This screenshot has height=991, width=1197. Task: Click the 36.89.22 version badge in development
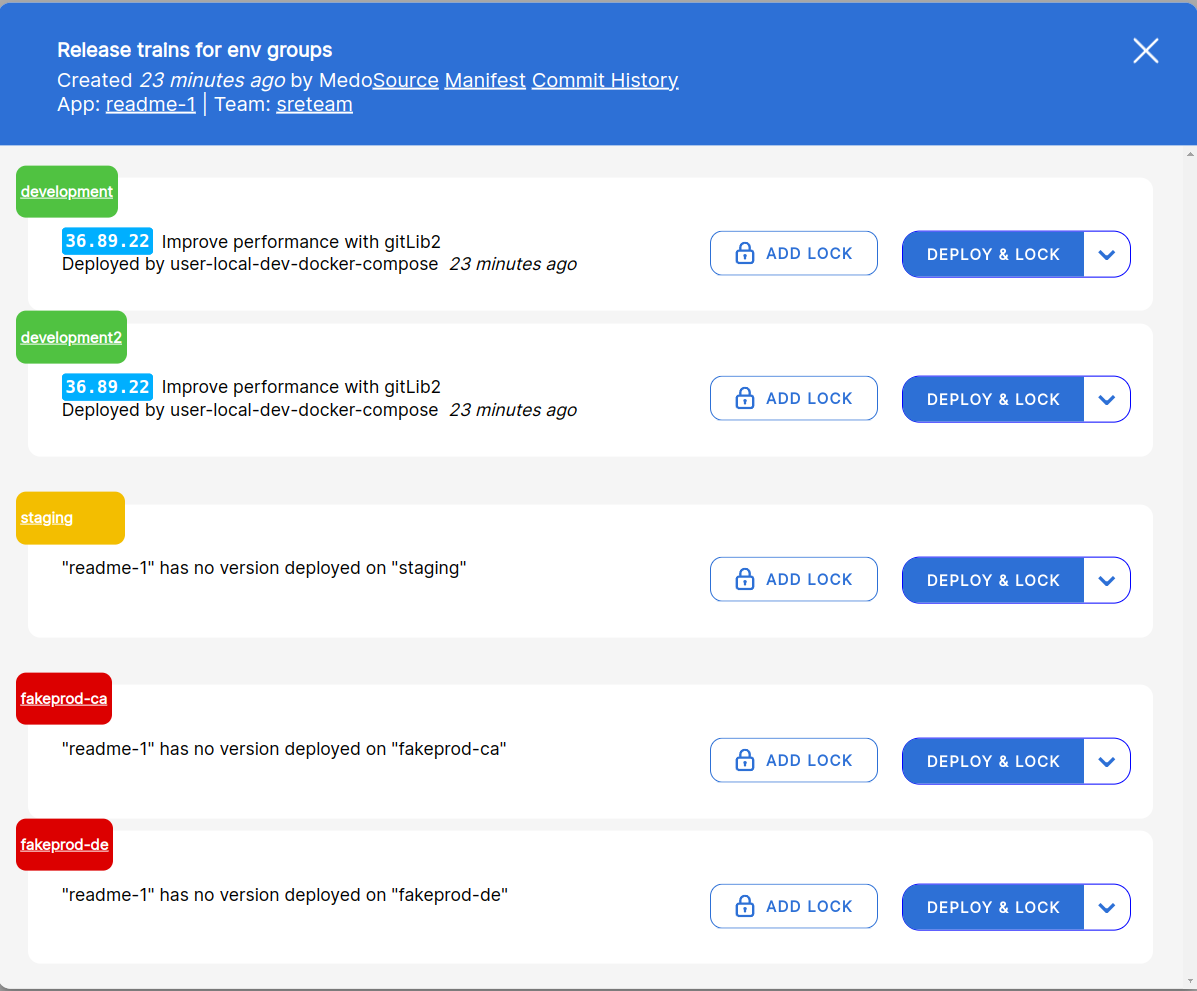point(107,241)
